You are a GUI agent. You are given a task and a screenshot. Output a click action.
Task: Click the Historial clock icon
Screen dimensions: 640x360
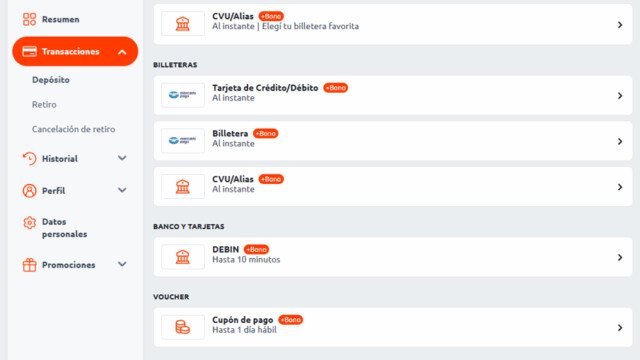[29, 158]
